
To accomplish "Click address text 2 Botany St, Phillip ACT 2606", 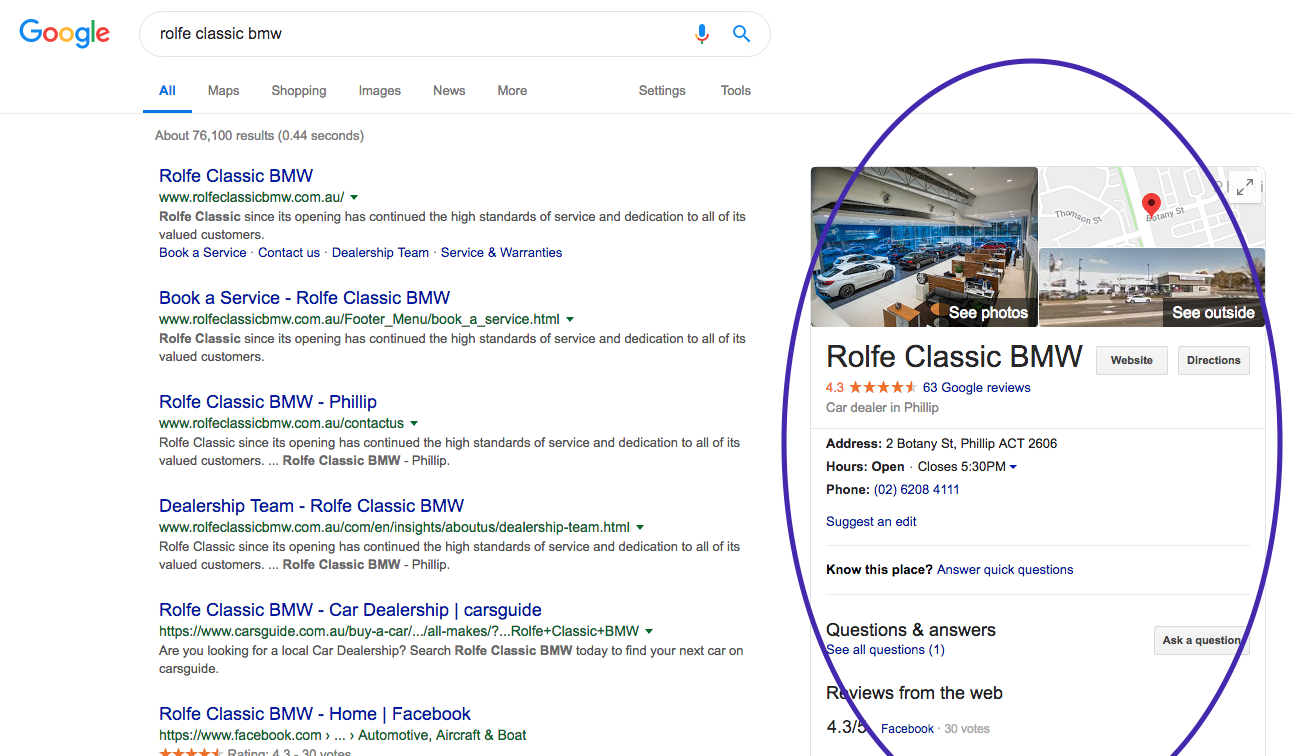I will (971, 443).
